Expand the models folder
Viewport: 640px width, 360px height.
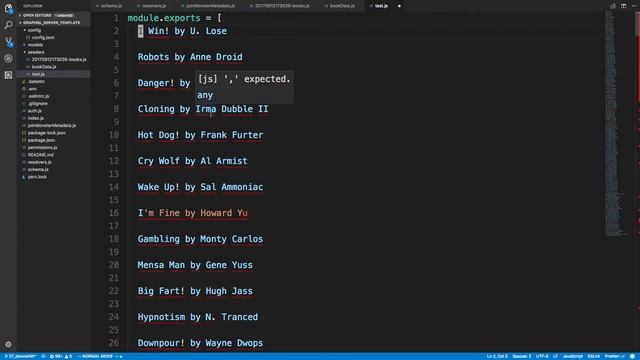click(35, 45)
